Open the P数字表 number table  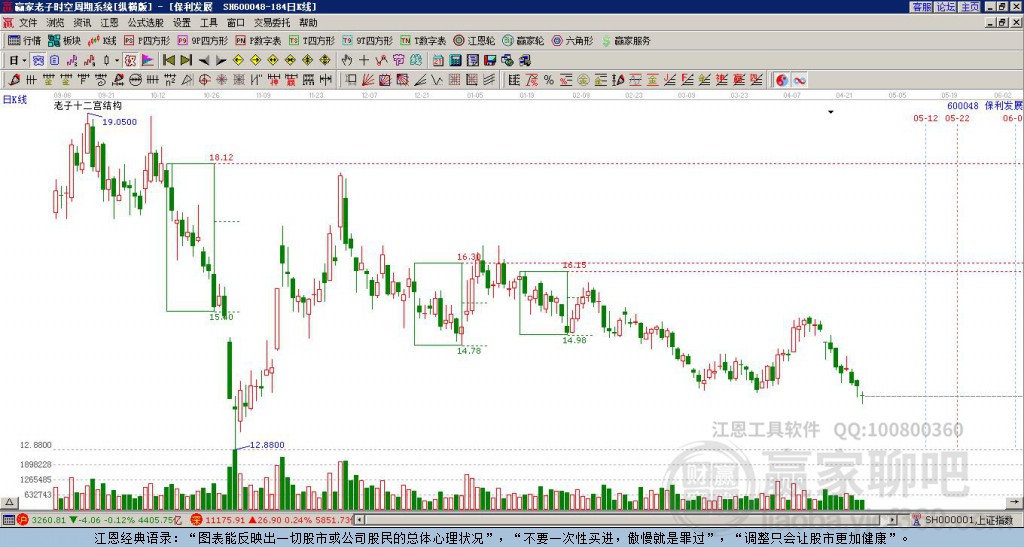(x=259, y=40)
